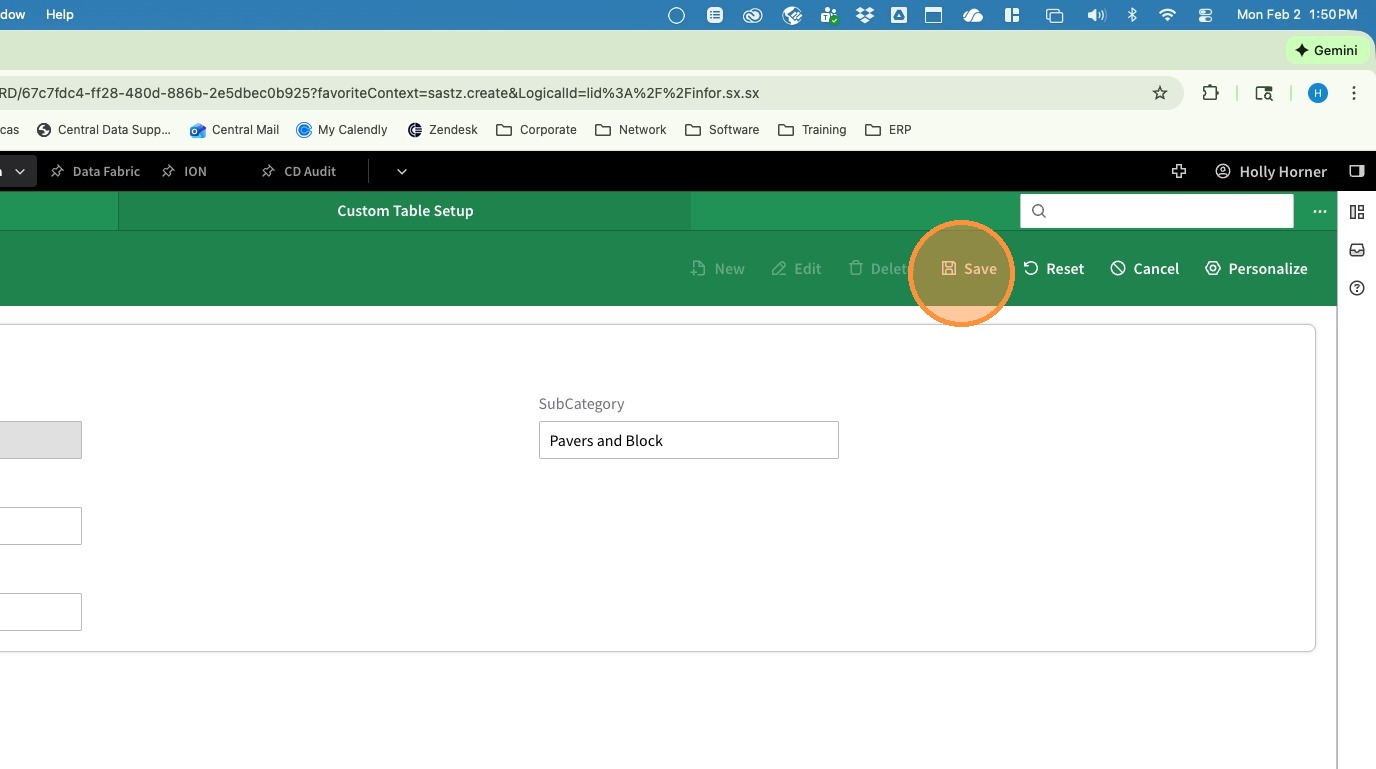Image resolution: width=1376 pixels, height=769 pixels.
Task: Click the plus cross icon near Holly Horner
Action: [x=1179, y=171]
